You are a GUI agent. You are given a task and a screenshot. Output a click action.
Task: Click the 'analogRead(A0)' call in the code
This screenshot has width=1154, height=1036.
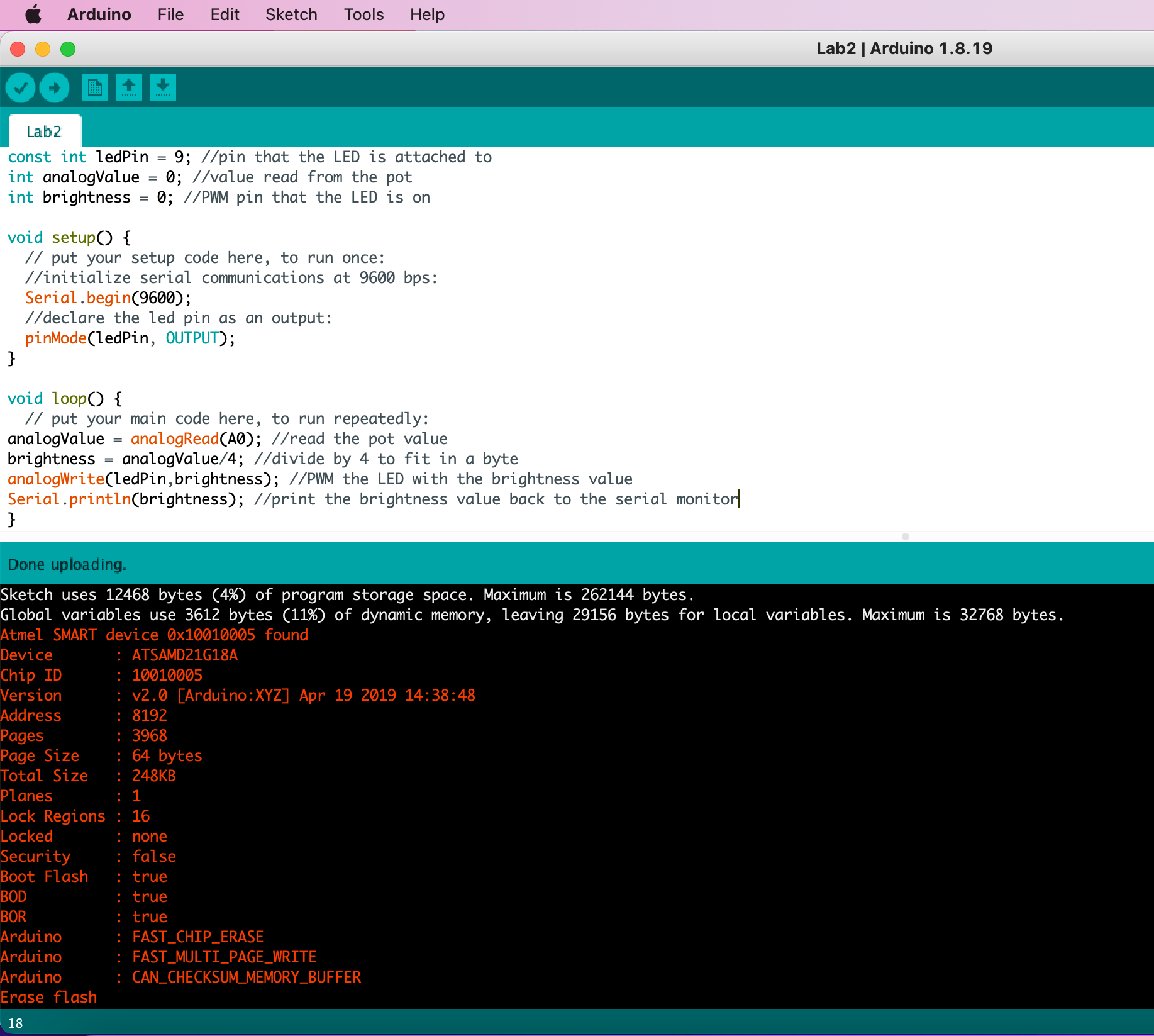tap(191, 438)
